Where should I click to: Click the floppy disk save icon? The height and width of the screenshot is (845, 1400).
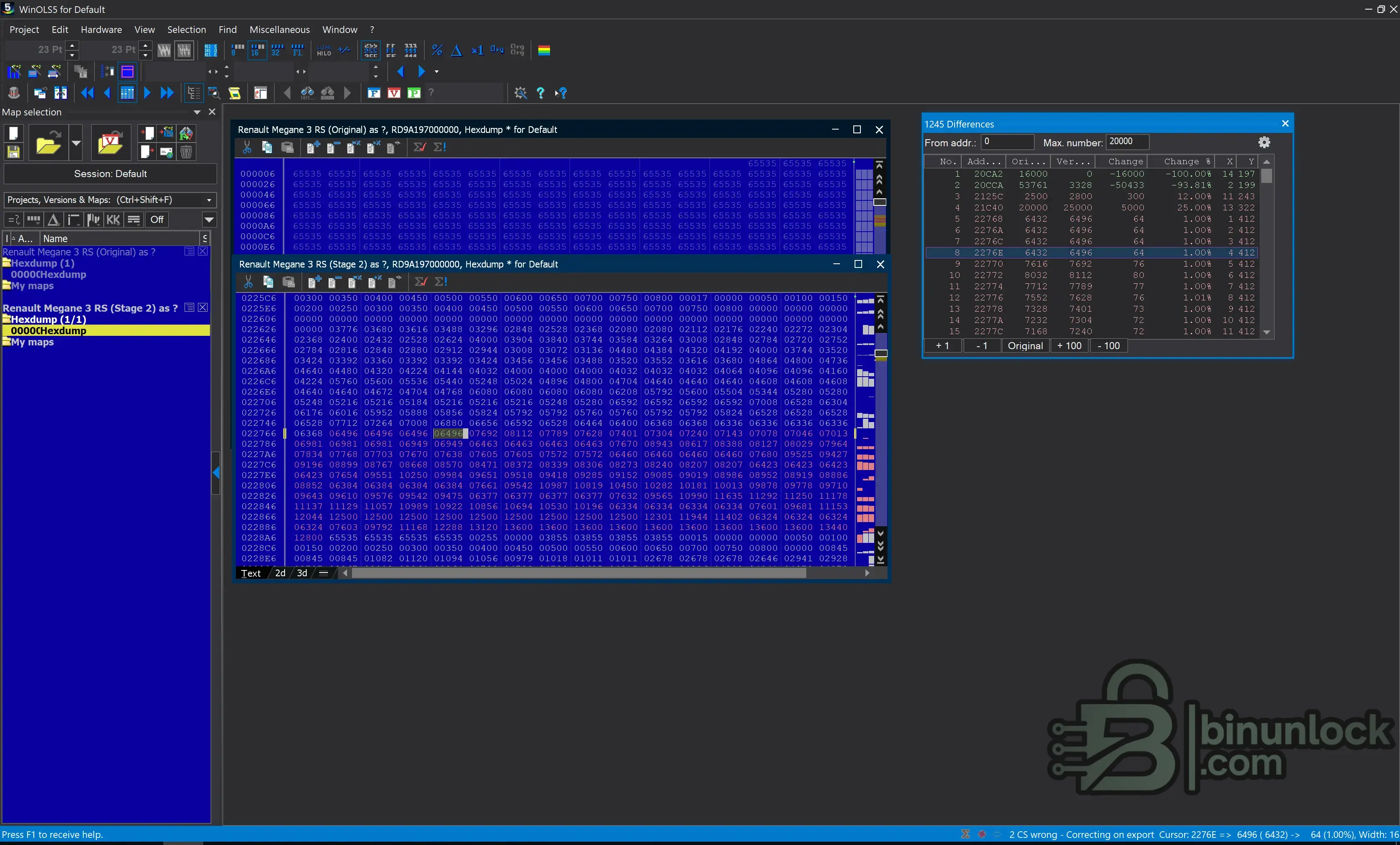(x=13, y=152)
